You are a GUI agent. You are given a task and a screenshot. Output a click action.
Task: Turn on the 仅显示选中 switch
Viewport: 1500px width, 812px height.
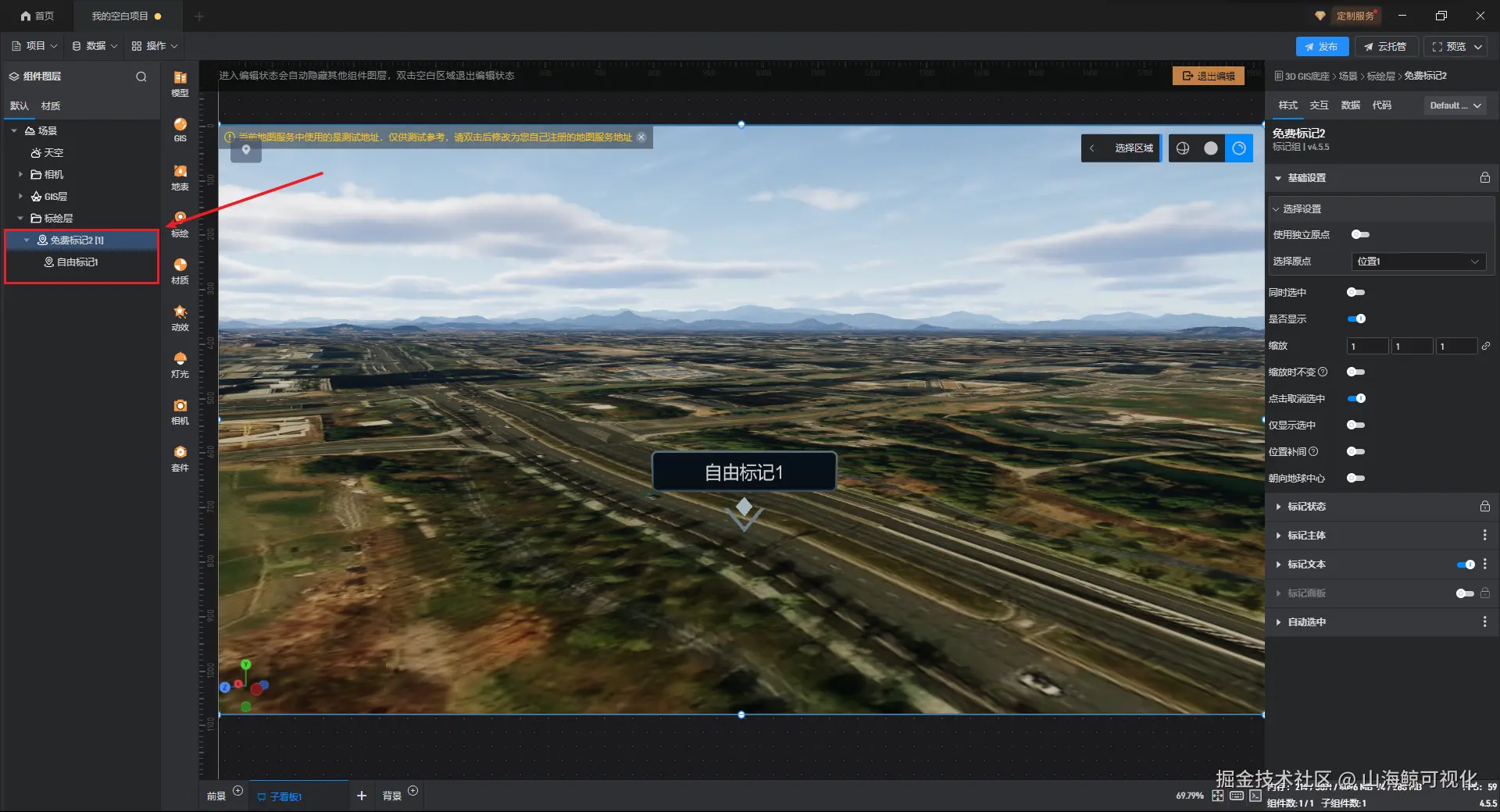(1356, 426)
